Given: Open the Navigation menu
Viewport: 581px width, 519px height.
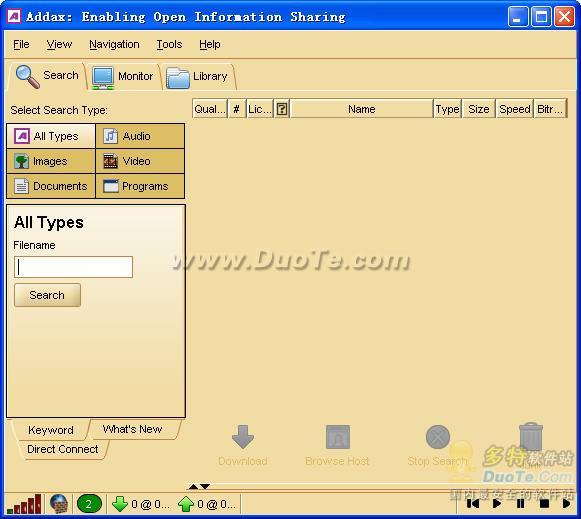Looking at the screenshot, I should (x=114, y=44).
